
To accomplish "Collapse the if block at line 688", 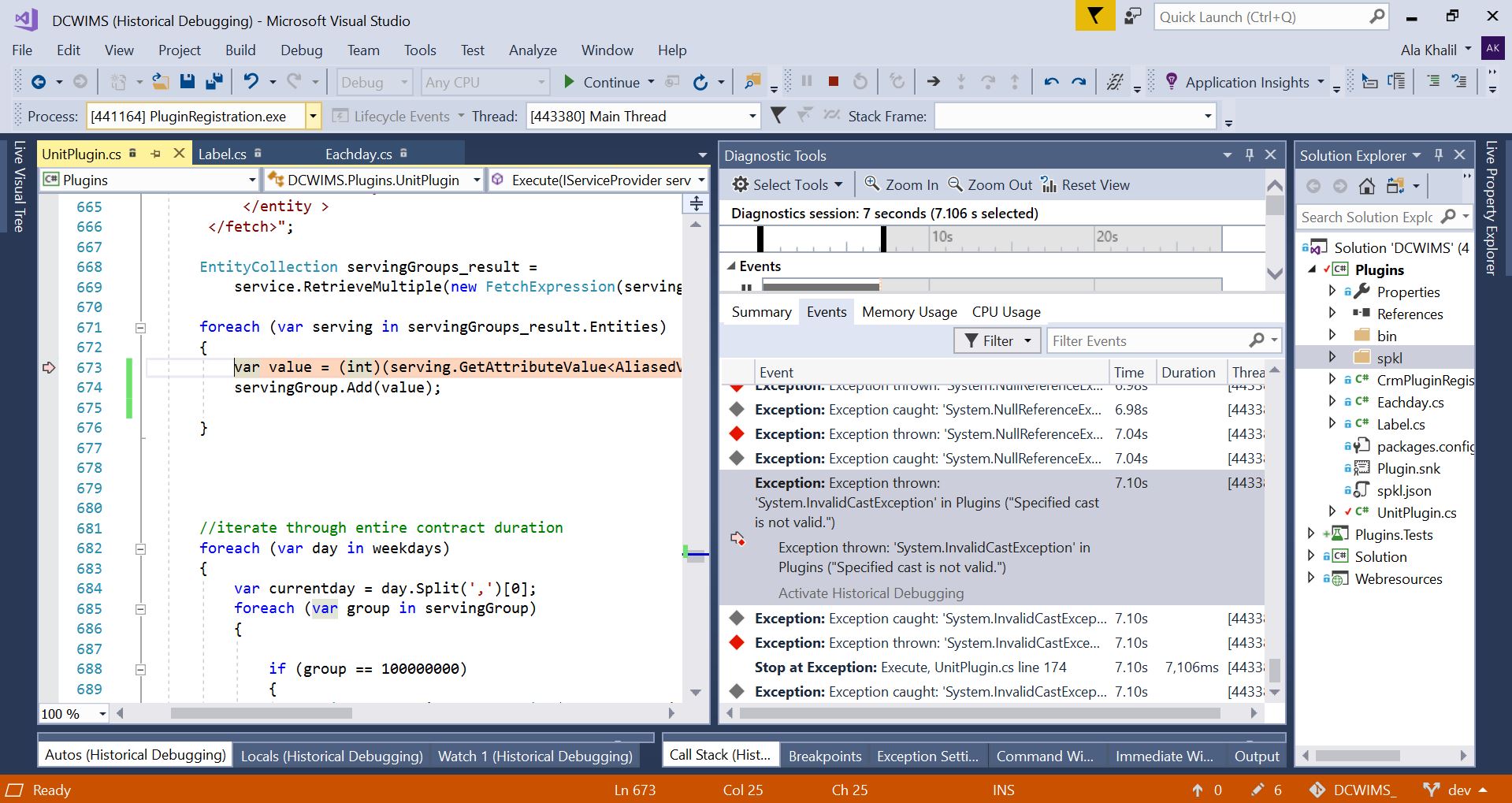I will click(x=140, y=670).
